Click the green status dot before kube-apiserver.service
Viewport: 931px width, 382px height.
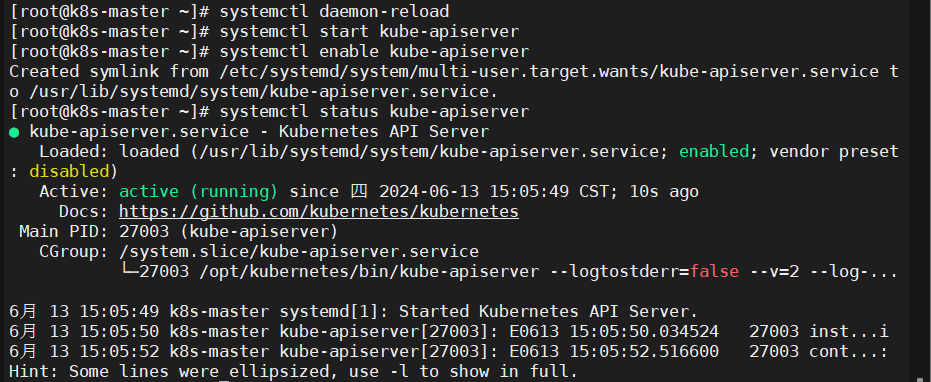pos(14,132)
